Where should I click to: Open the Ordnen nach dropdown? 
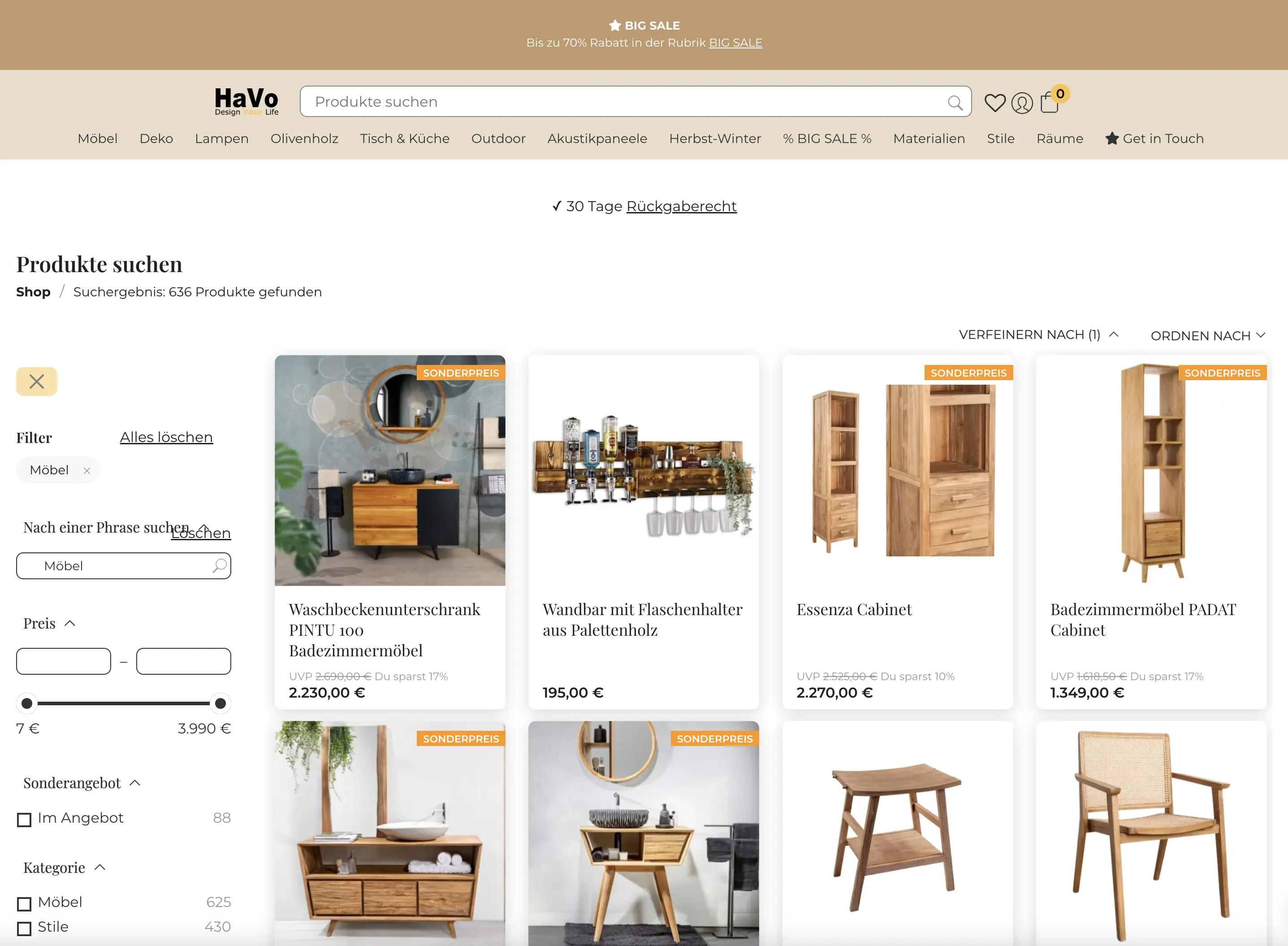[x=1207, y=335]
